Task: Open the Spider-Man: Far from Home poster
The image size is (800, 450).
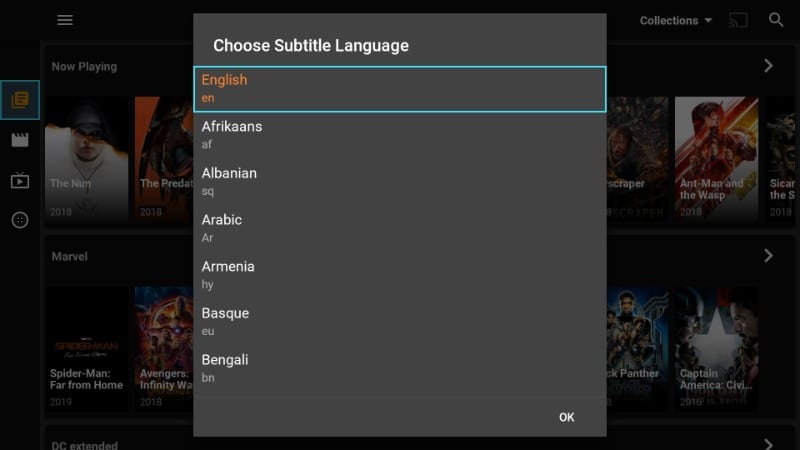Action: (86, 348)
